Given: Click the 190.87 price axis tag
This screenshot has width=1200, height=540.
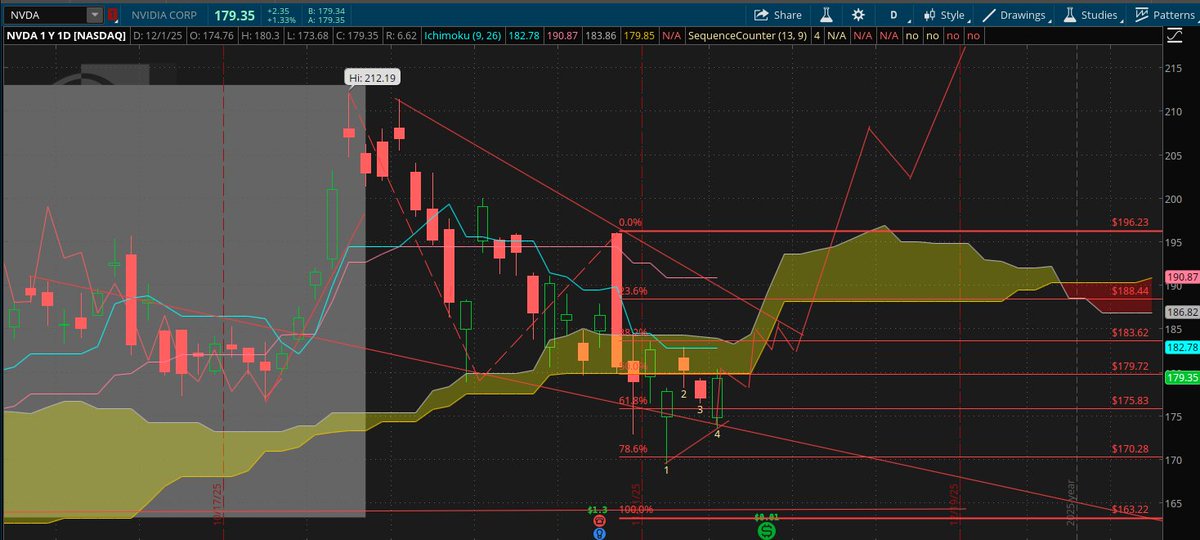Looking at the screenshot, I should pyautogui.click(x=1182, y=276).
